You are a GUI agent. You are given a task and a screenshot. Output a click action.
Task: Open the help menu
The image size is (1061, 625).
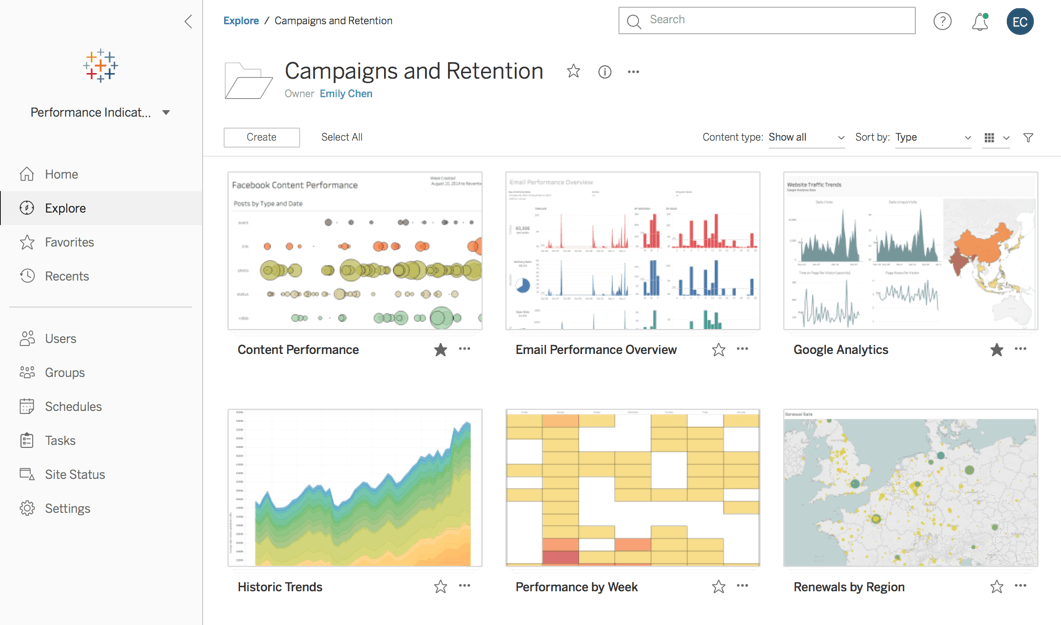tap(942, 20)
